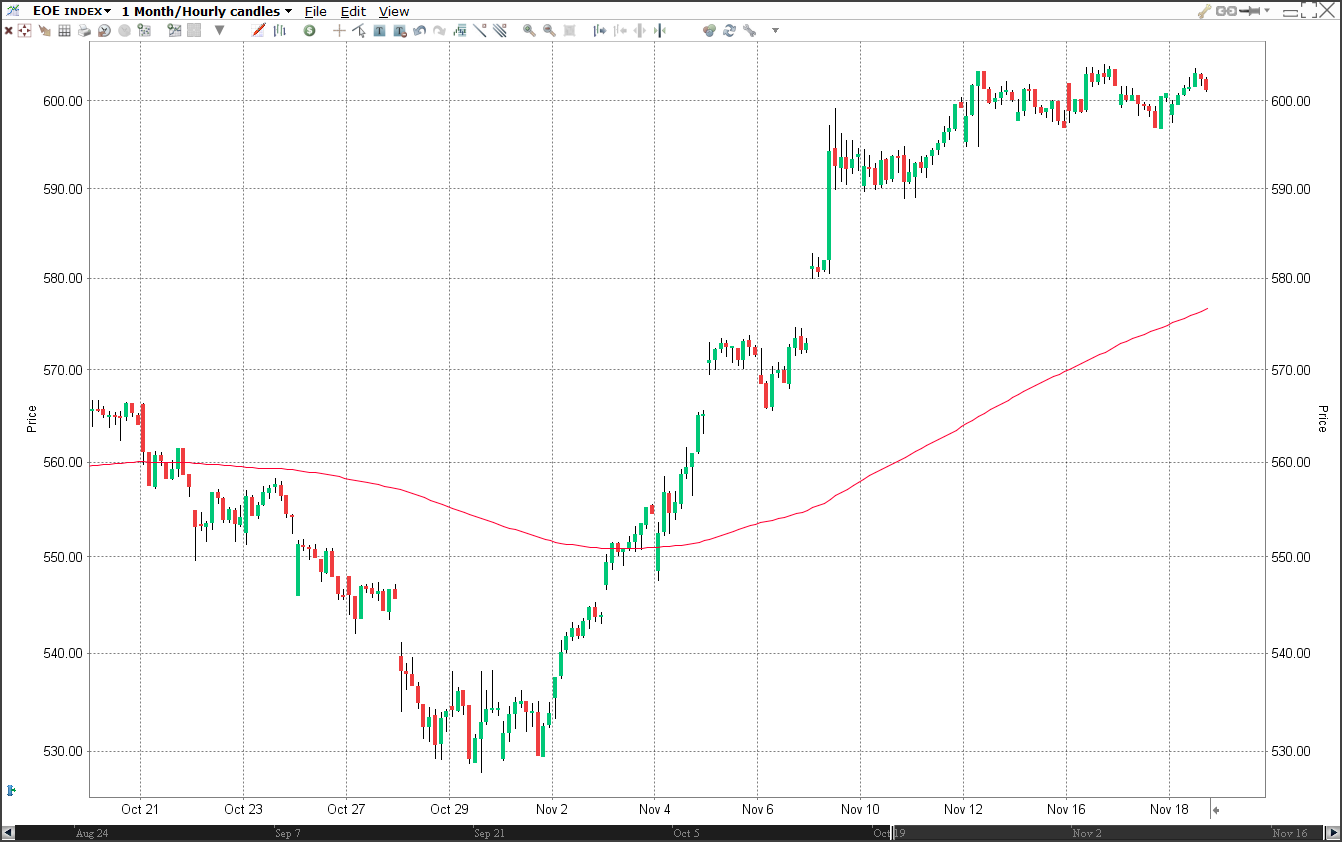Select the red pencil drawing tool
The image size is (1342, 842).
coord(258,30)
